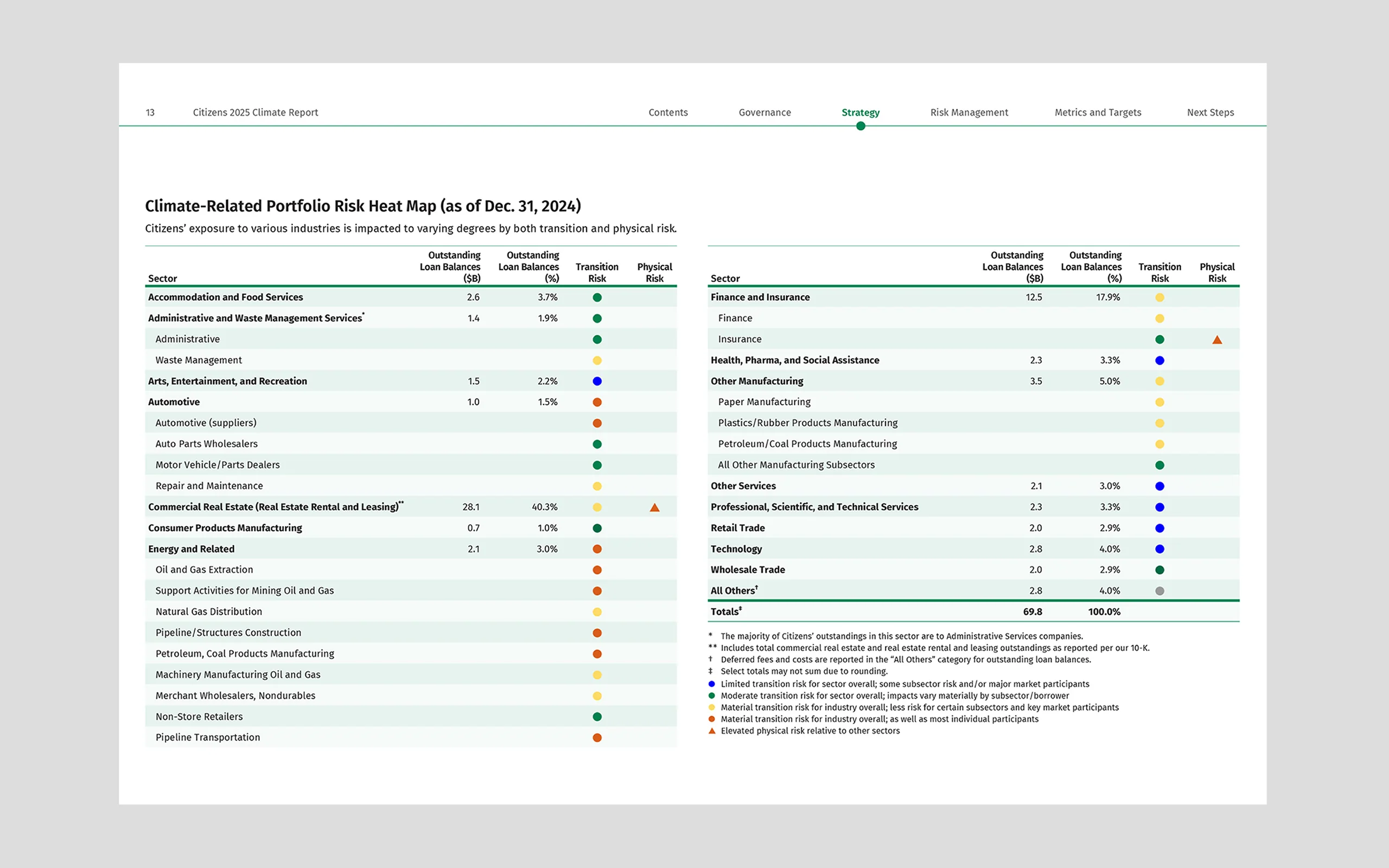Click the yellow legend dot for material transition risk
The image size is (1389, 868).
pos(712,707)
